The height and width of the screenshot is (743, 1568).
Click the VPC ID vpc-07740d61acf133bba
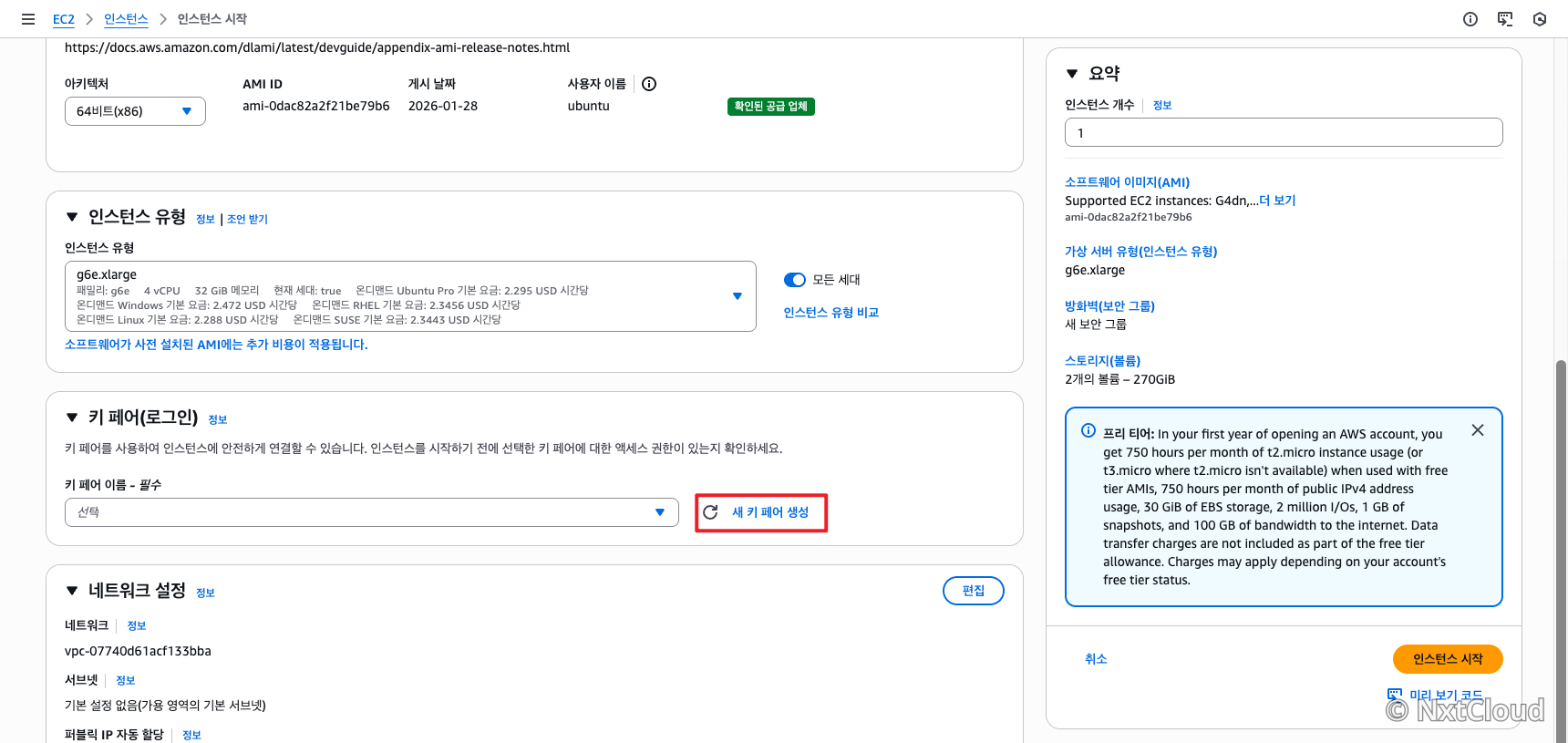(x=138, y=651)
